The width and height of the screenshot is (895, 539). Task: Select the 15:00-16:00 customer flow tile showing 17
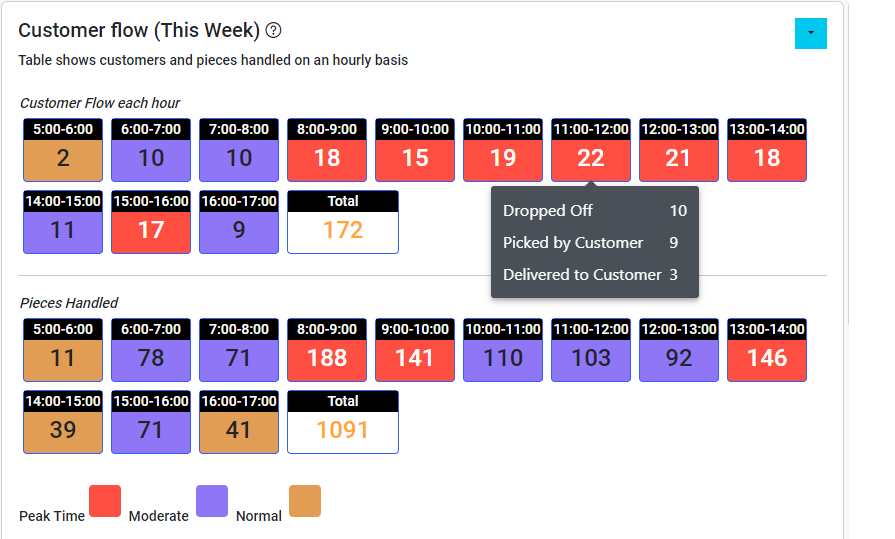pos(151,222)
